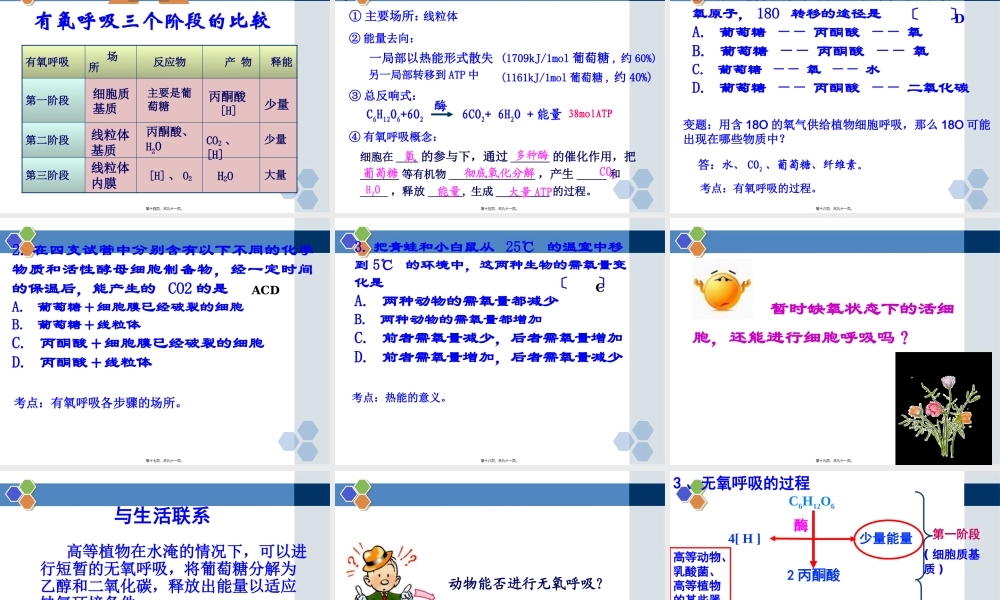Screen dimensions: 1000x600
Task: Click the line ③ 总反响式
Action: (x=382, y=96)
